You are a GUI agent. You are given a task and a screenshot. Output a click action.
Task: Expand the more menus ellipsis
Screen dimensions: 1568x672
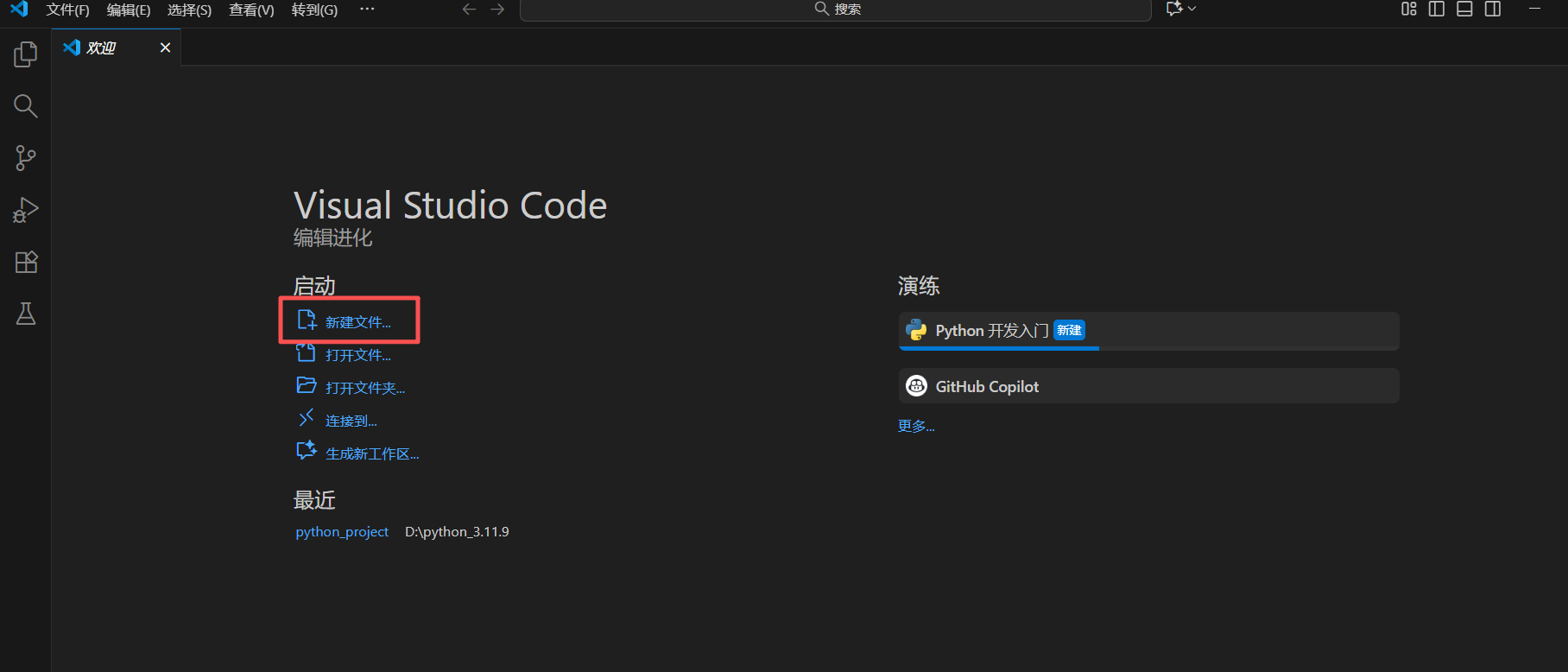tap(367, 9)
